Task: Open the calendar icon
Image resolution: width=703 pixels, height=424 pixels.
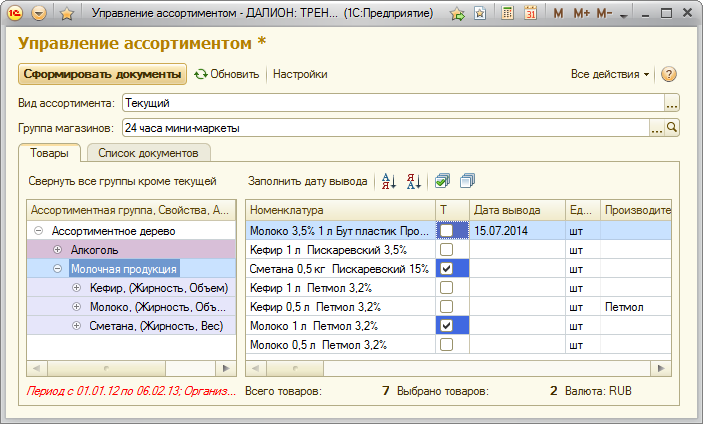Action: [x=530, y=13]
